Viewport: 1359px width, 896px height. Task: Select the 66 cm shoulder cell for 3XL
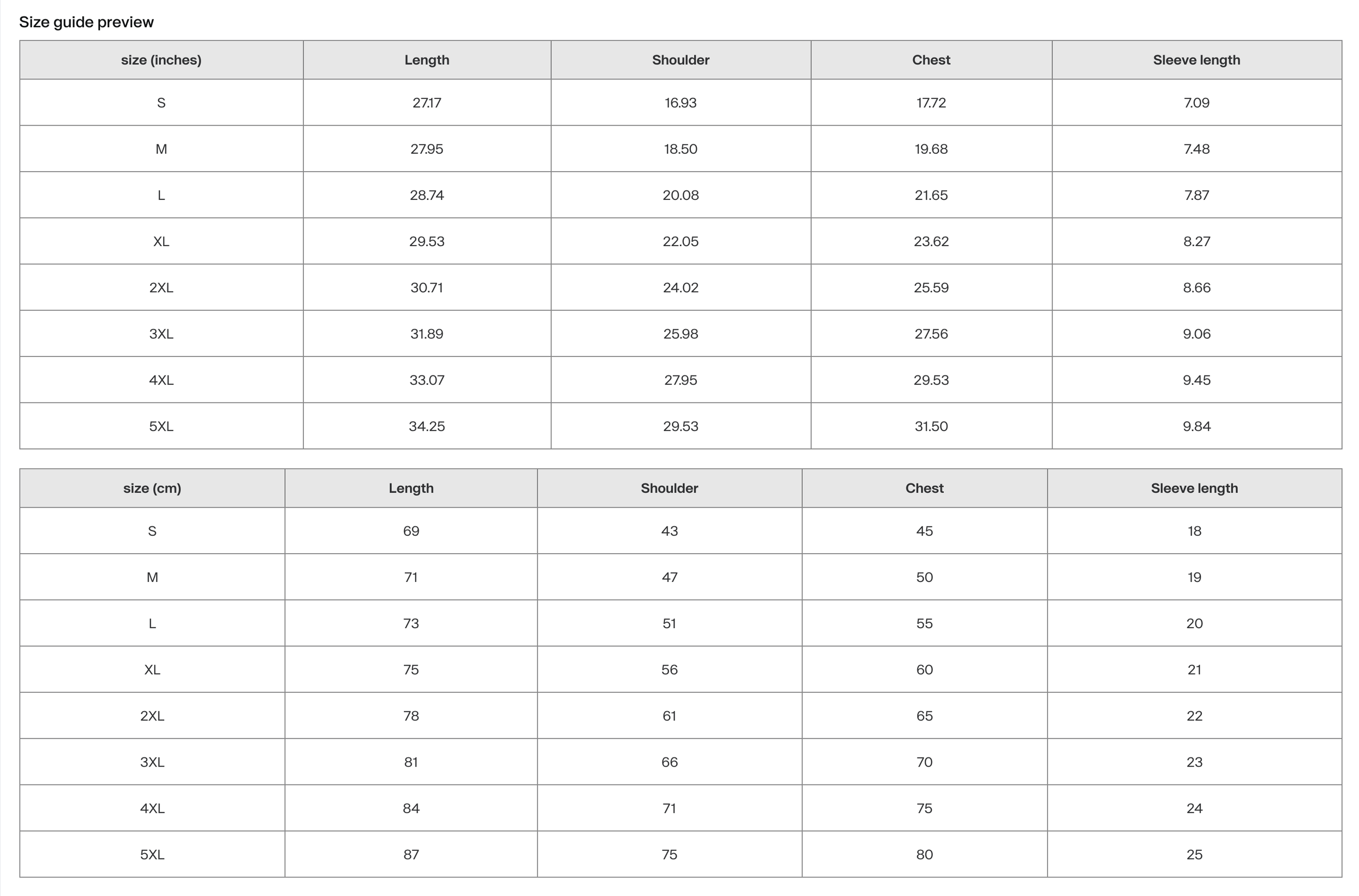coord(670,762)
